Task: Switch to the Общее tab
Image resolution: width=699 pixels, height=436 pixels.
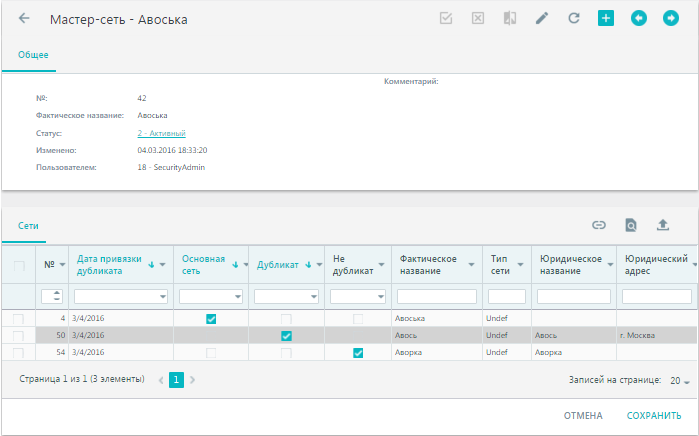Action: [33, 55]
